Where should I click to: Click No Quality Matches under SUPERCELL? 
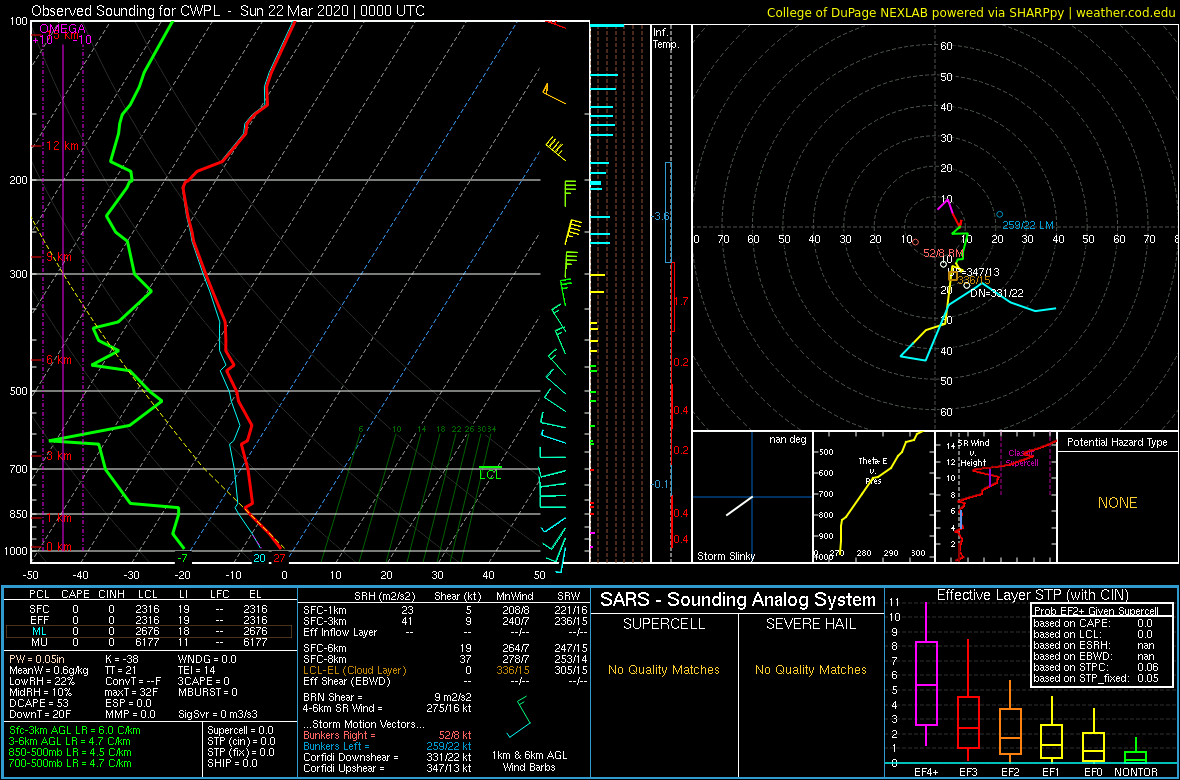(664, 669)
